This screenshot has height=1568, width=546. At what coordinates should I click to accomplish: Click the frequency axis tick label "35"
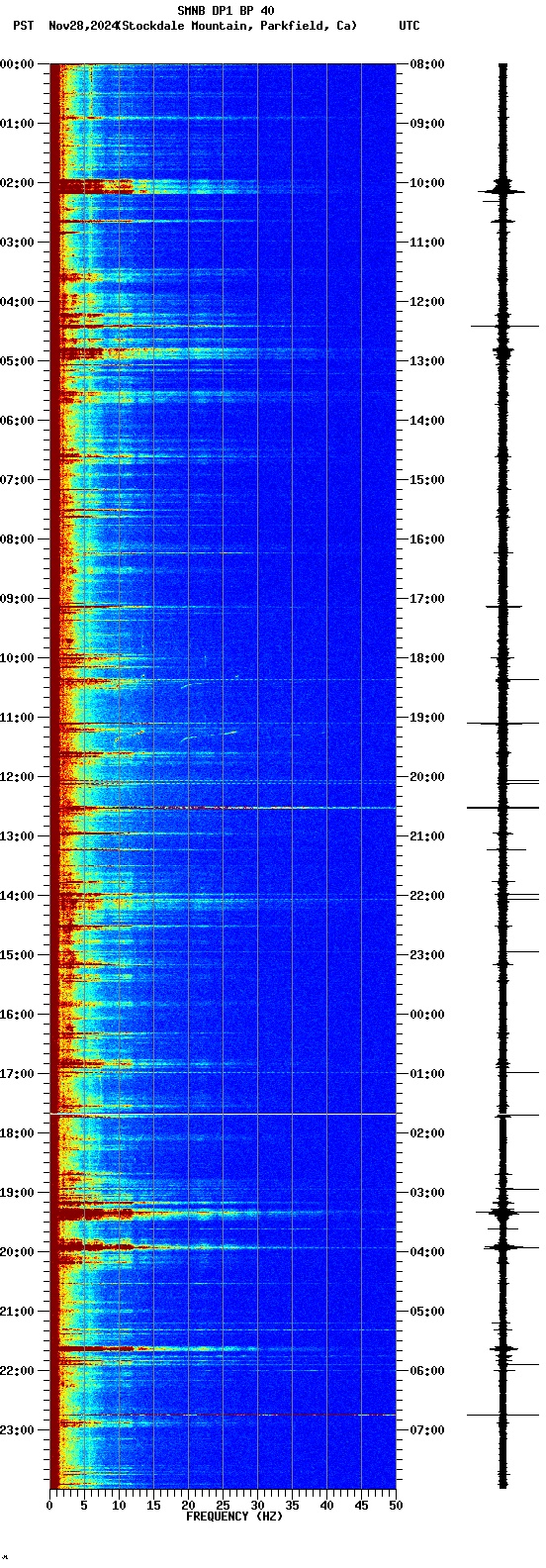tap(292, 1506)
